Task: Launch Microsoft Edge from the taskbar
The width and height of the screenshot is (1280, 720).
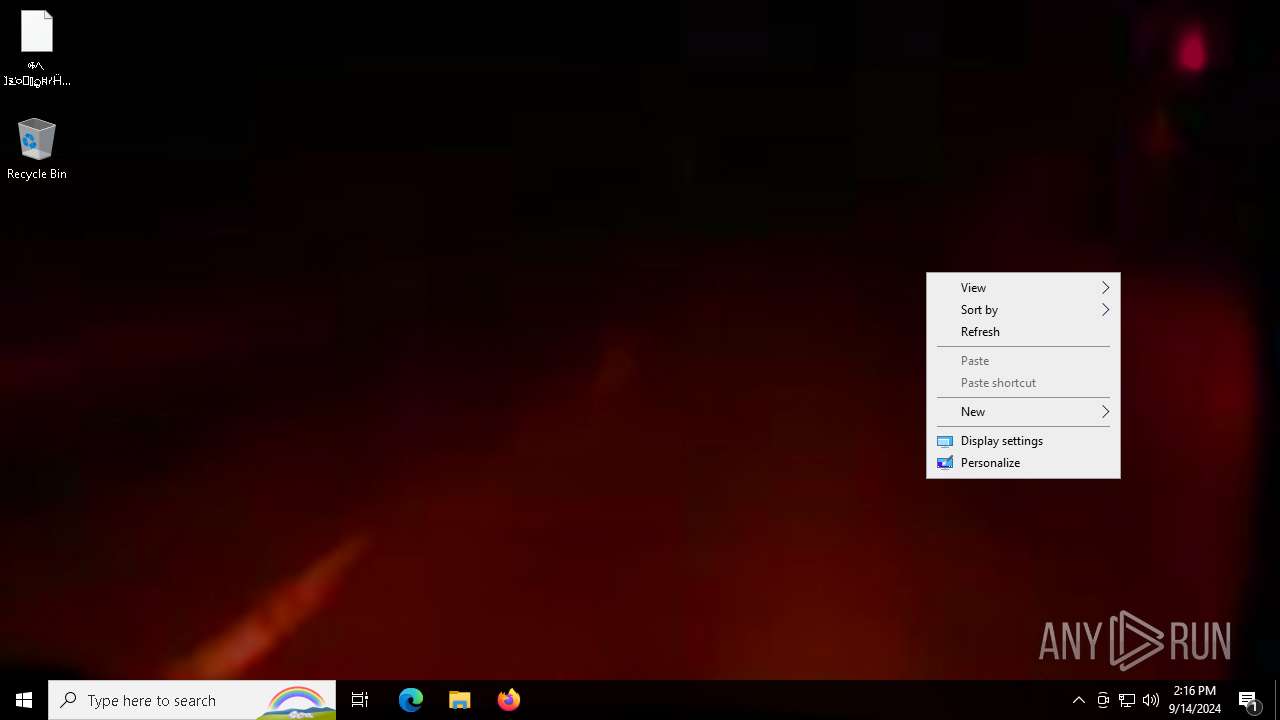Action: (411, 700)
